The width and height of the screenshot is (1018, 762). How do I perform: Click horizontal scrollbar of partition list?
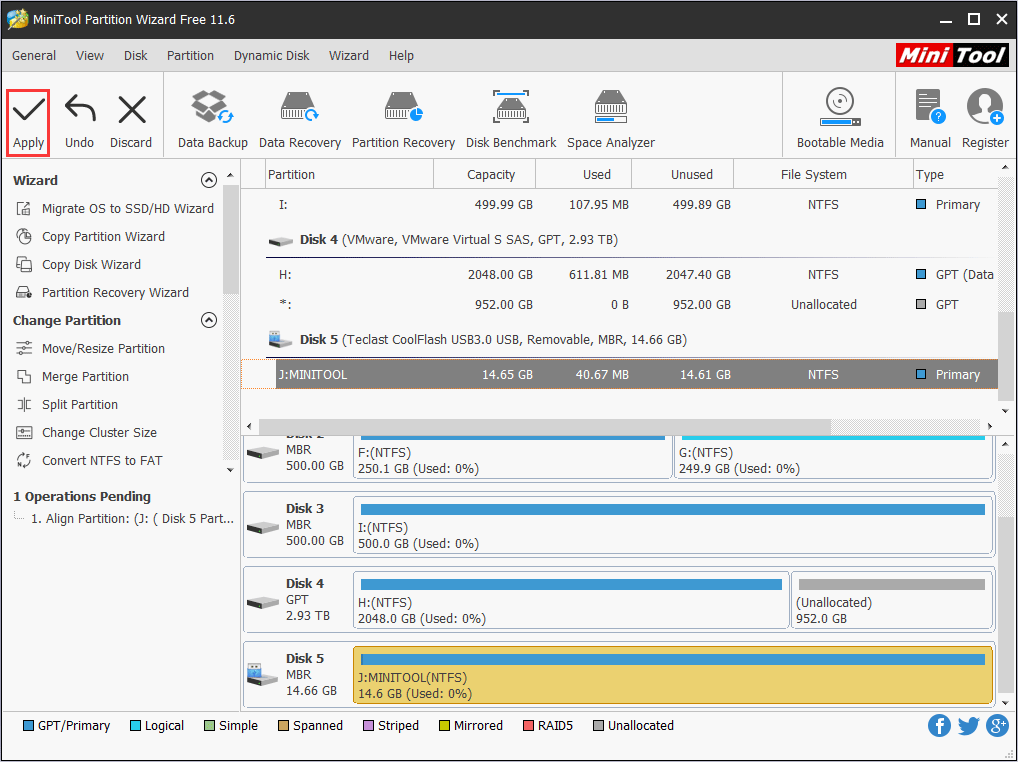544,426
